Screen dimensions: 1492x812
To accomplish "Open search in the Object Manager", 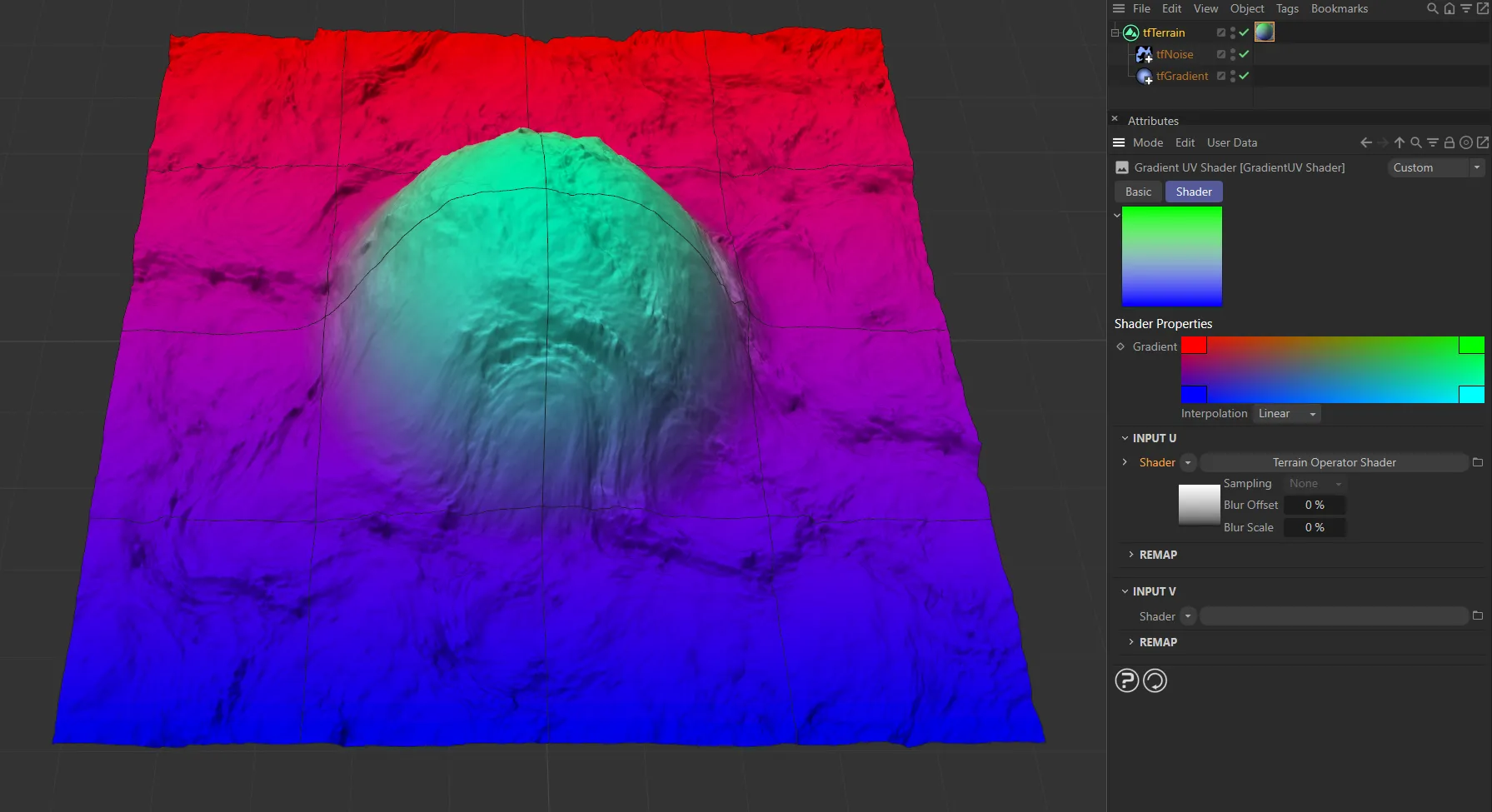I will (x=1432, y=8).
